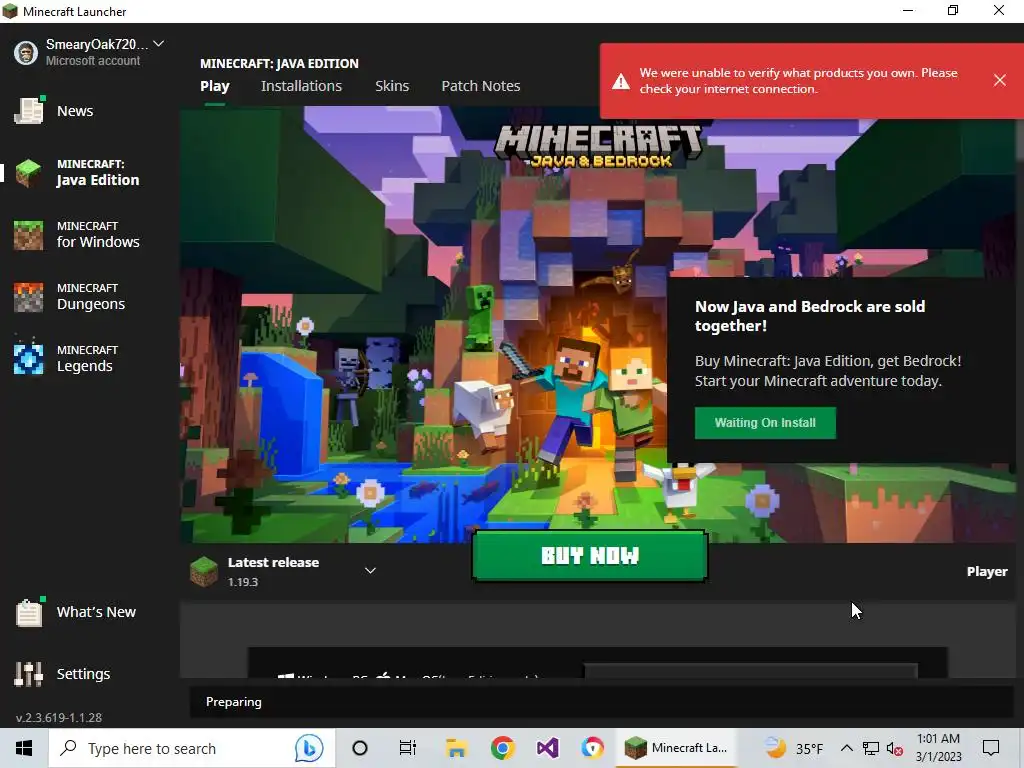
Task: Click the Waiting On Install button
Action: click(765, 423)
